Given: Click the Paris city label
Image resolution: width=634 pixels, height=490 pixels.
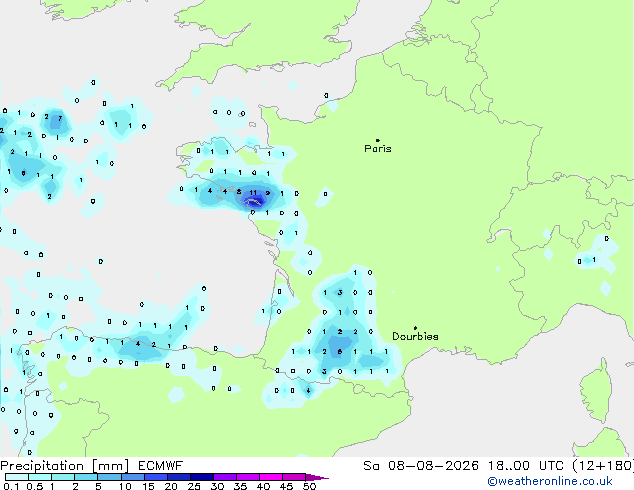Looking at the screenshot, I should point(378,148).
